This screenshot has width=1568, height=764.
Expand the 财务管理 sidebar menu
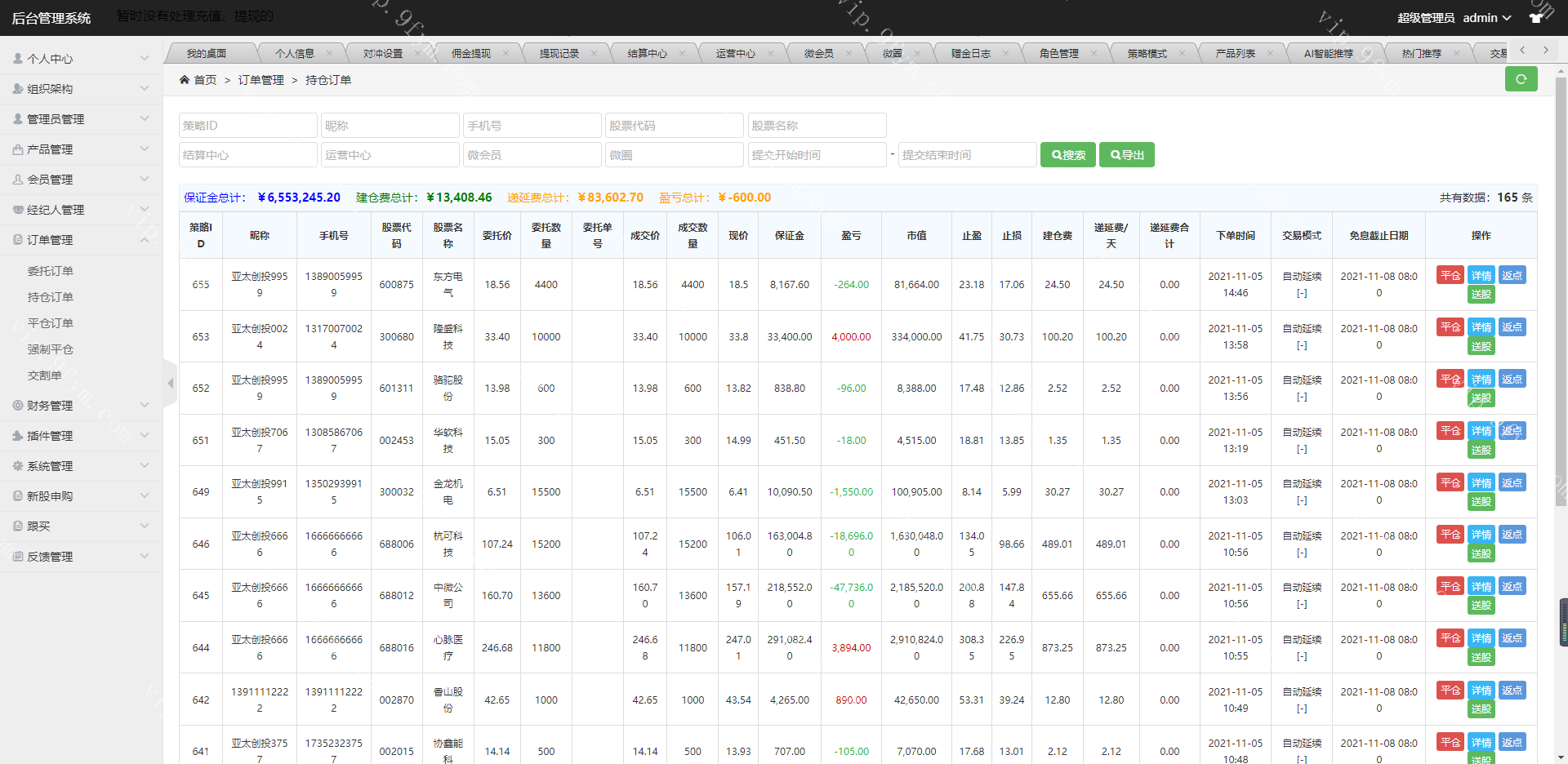[x=81, y=406]
